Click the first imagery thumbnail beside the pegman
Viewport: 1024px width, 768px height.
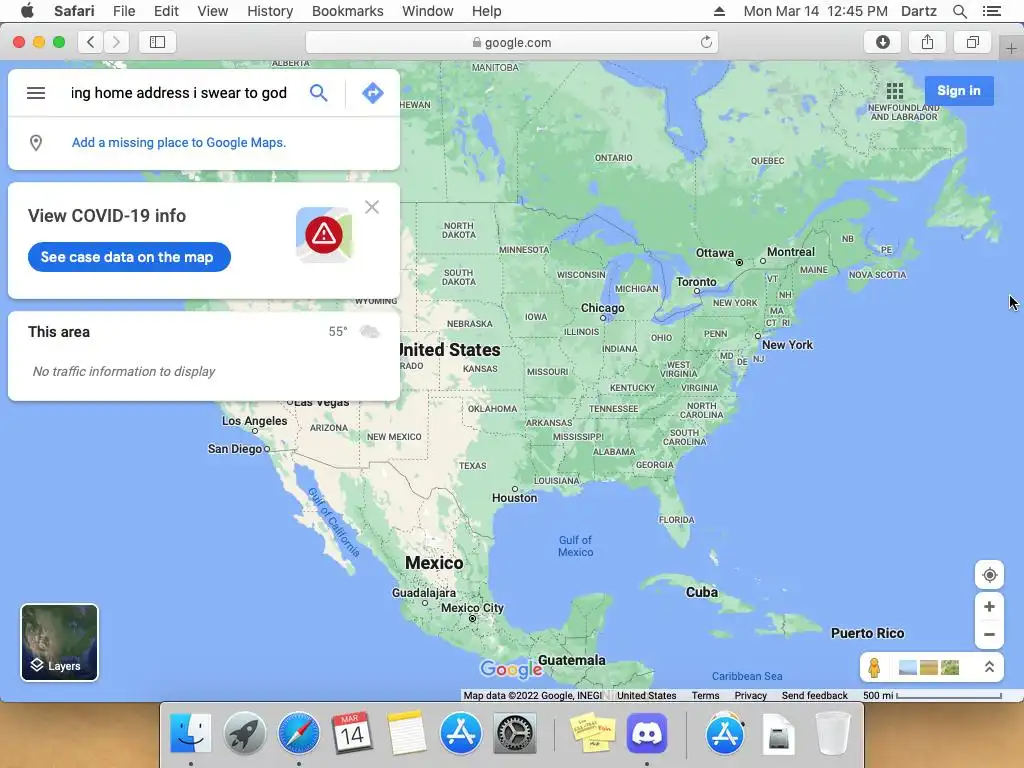tap(908, 667)
